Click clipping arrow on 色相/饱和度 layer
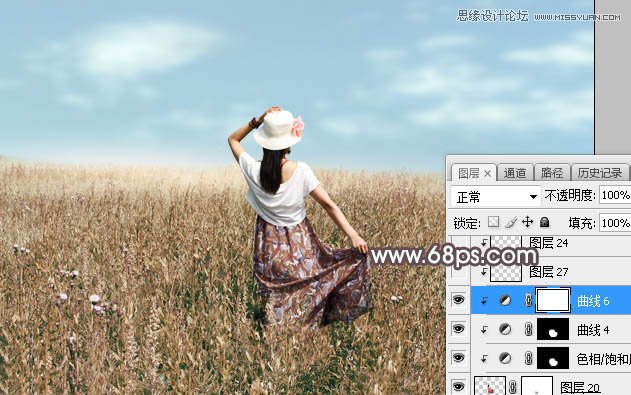The width and height of the screenshot is (631, 395). tap(484, 358)
